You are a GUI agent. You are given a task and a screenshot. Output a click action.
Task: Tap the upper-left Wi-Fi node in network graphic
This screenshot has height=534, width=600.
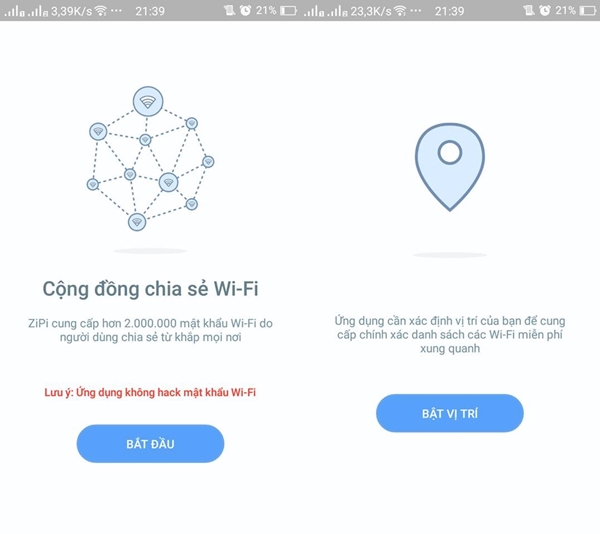tap(98, 132)
